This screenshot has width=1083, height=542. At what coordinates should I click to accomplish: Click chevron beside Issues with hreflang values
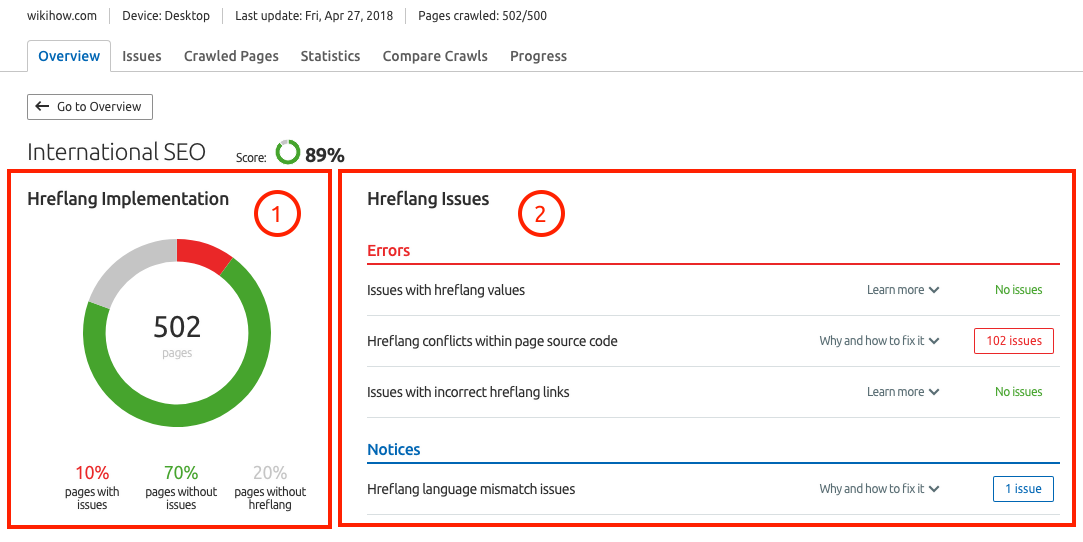pos(934,290)
